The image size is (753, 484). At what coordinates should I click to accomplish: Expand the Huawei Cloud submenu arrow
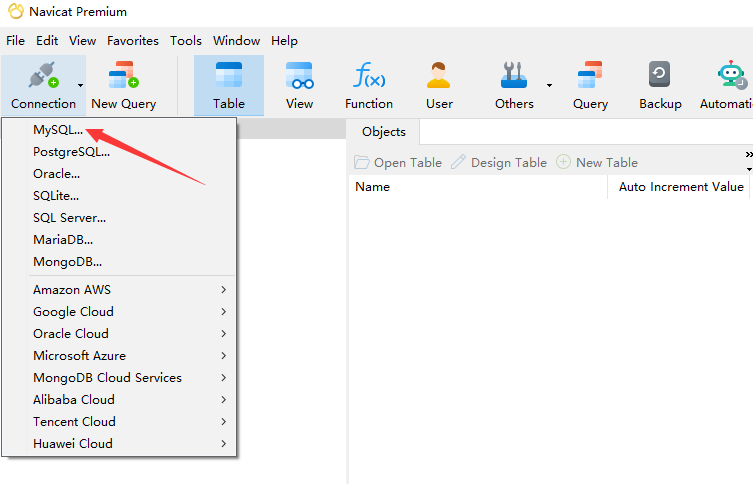pyautogui.click(x=223, y=444)
